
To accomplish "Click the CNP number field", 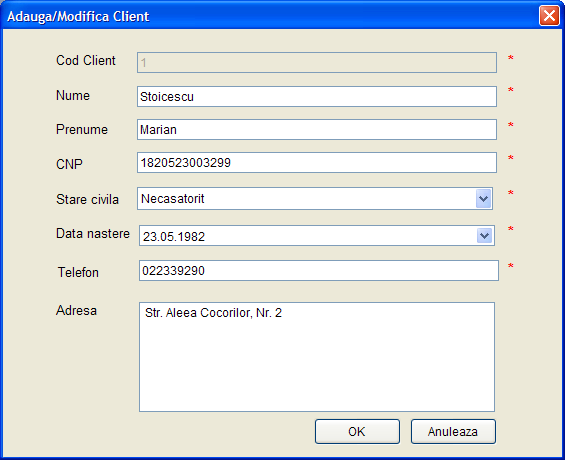I will point(317,162).
